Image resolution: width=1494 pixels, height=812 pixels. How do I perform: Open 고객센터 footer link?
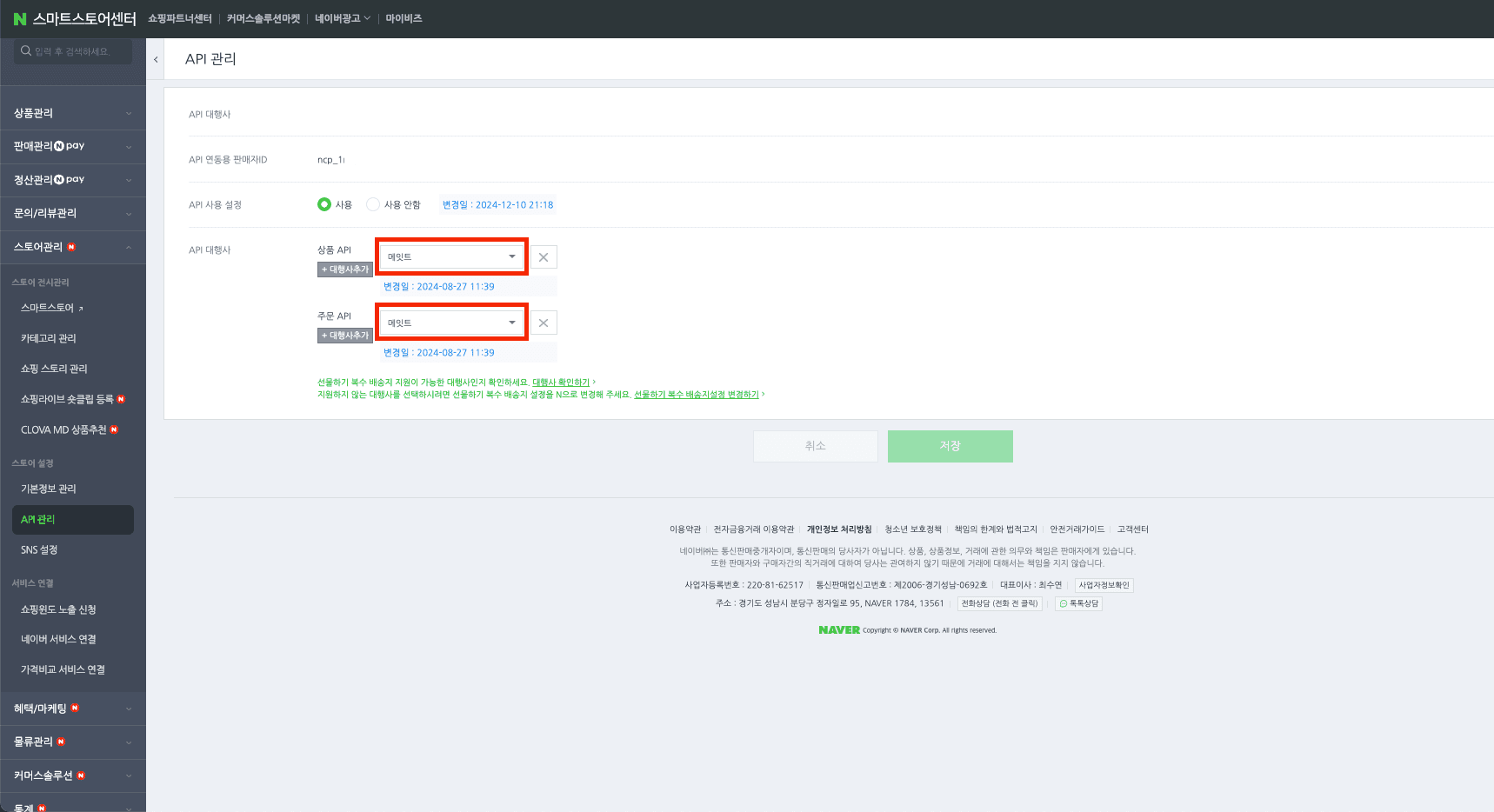[1133, 529]
